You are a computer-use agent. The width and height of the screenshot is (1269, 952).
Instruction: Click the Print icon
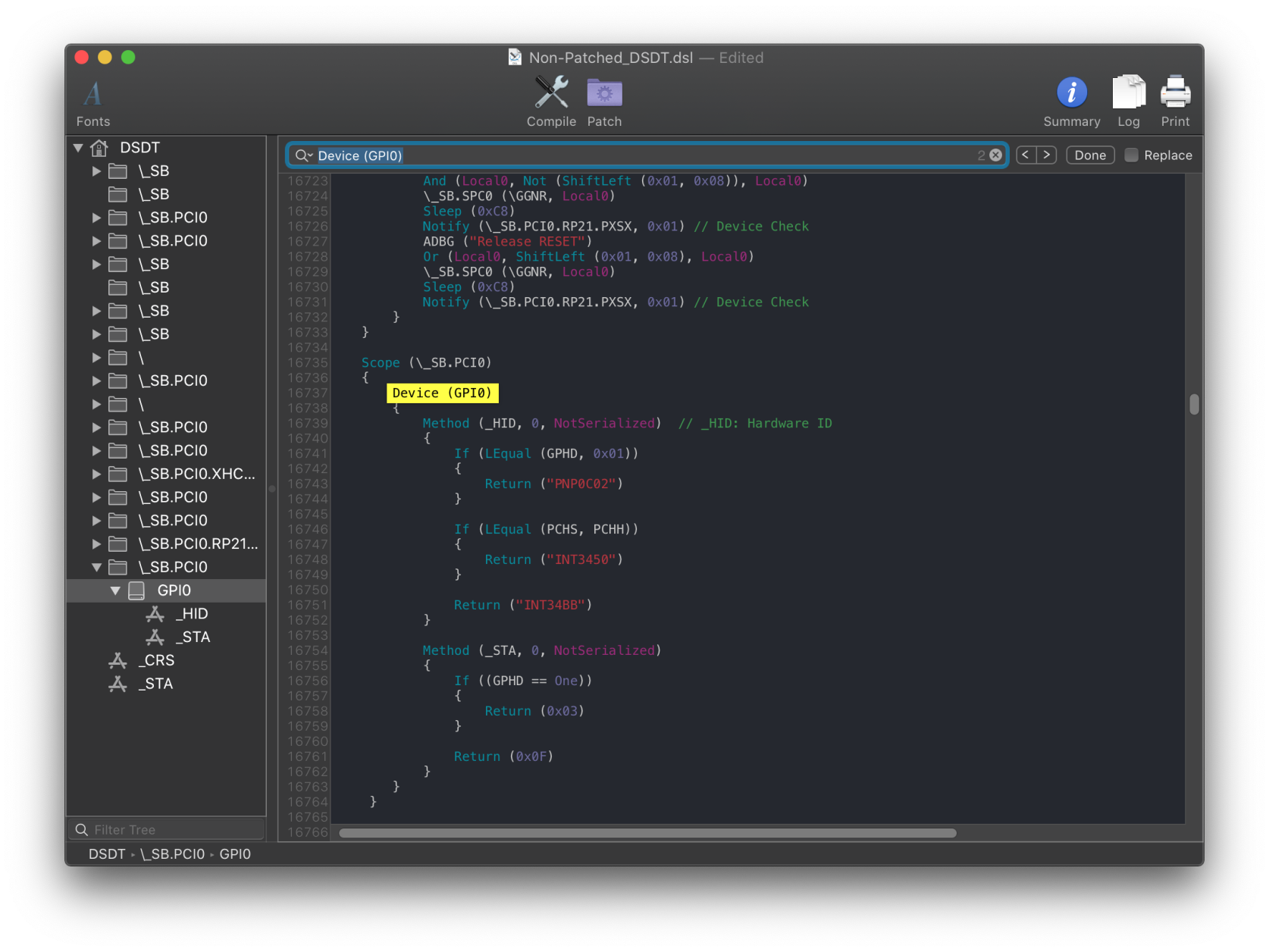(x=1175, y=93)
